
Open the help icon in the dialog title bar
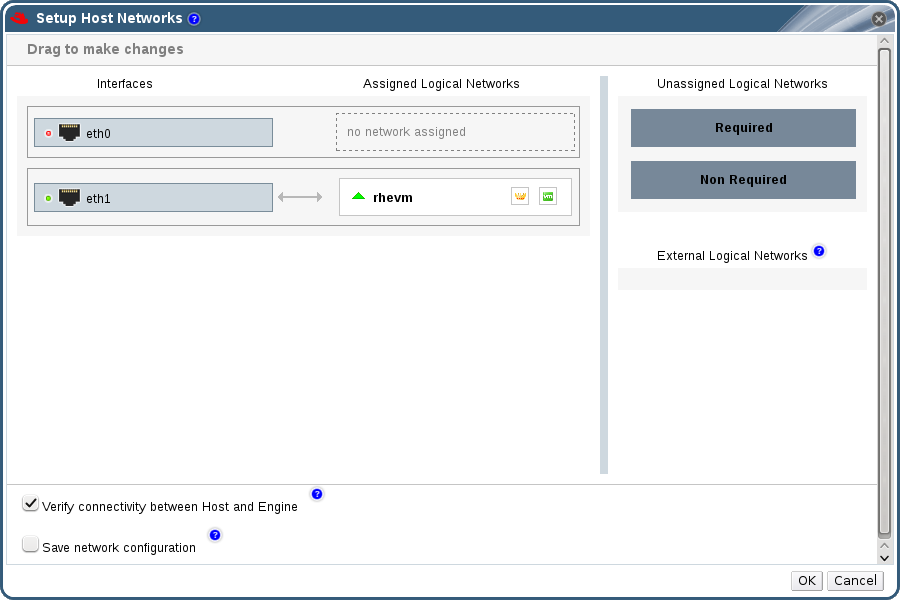pos(193,18)
